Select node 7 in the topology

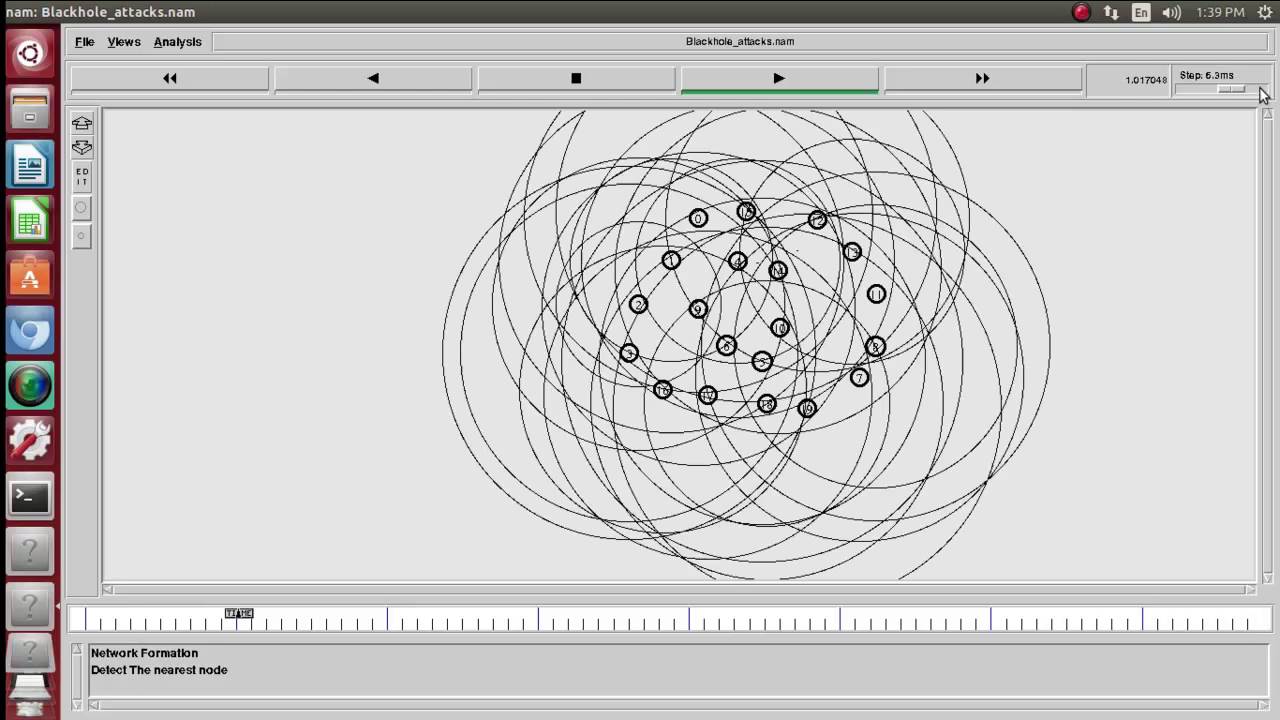click(x=859, y=377)
